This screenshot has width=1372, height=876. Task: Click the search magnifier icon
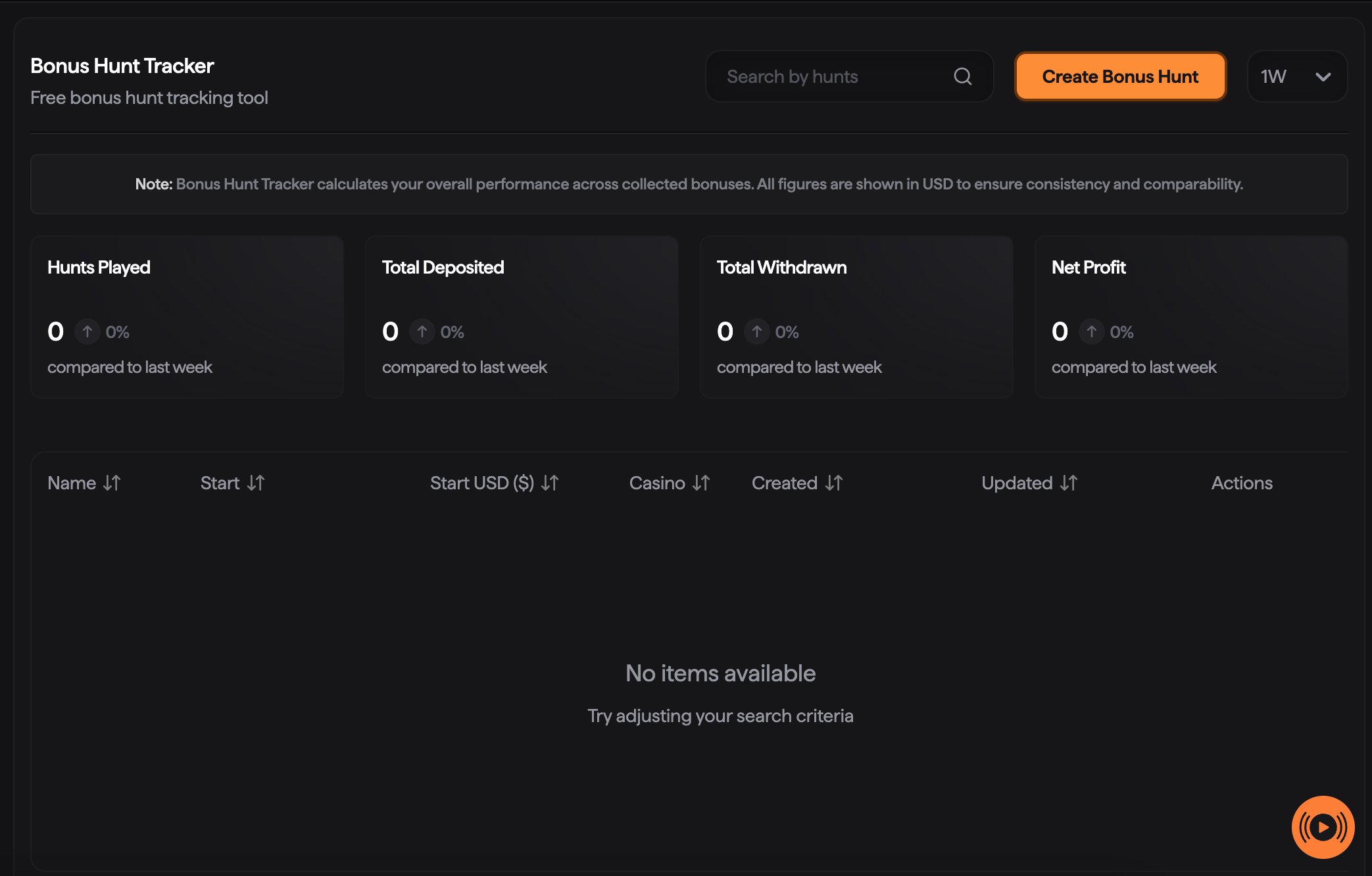tap(963, 76)
